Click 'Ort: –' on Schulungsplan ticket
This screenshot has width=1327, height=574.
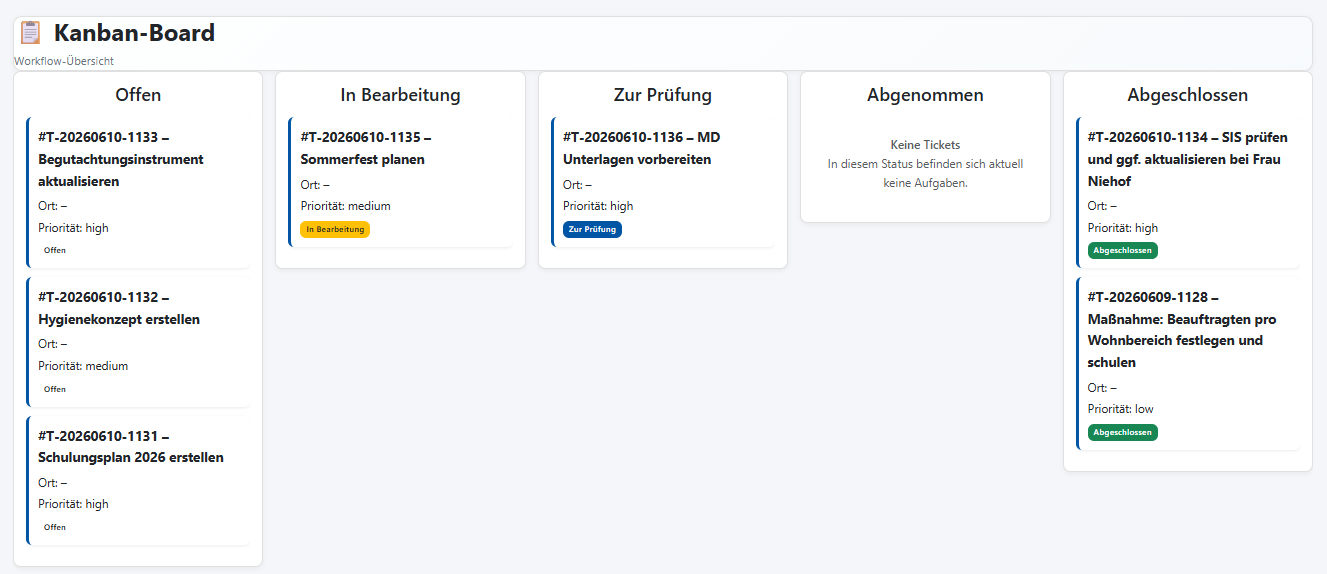[52, 483]
